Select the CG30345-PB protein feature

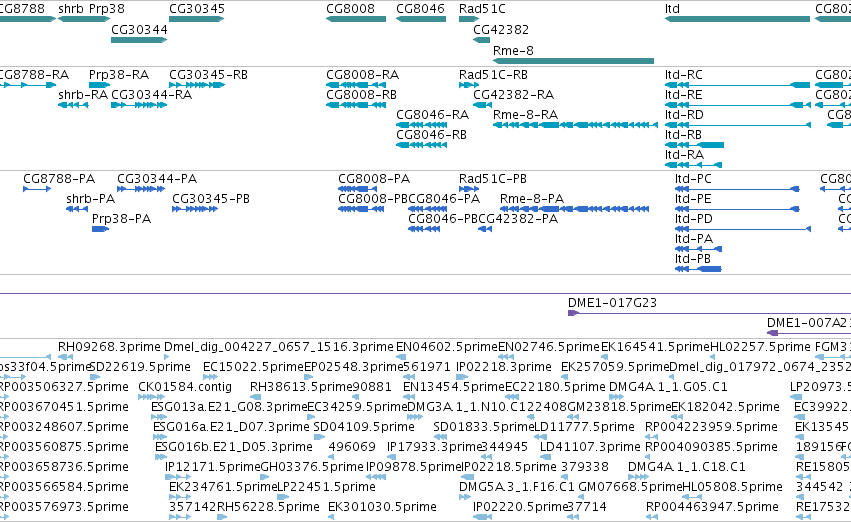[x=195, y=209]
